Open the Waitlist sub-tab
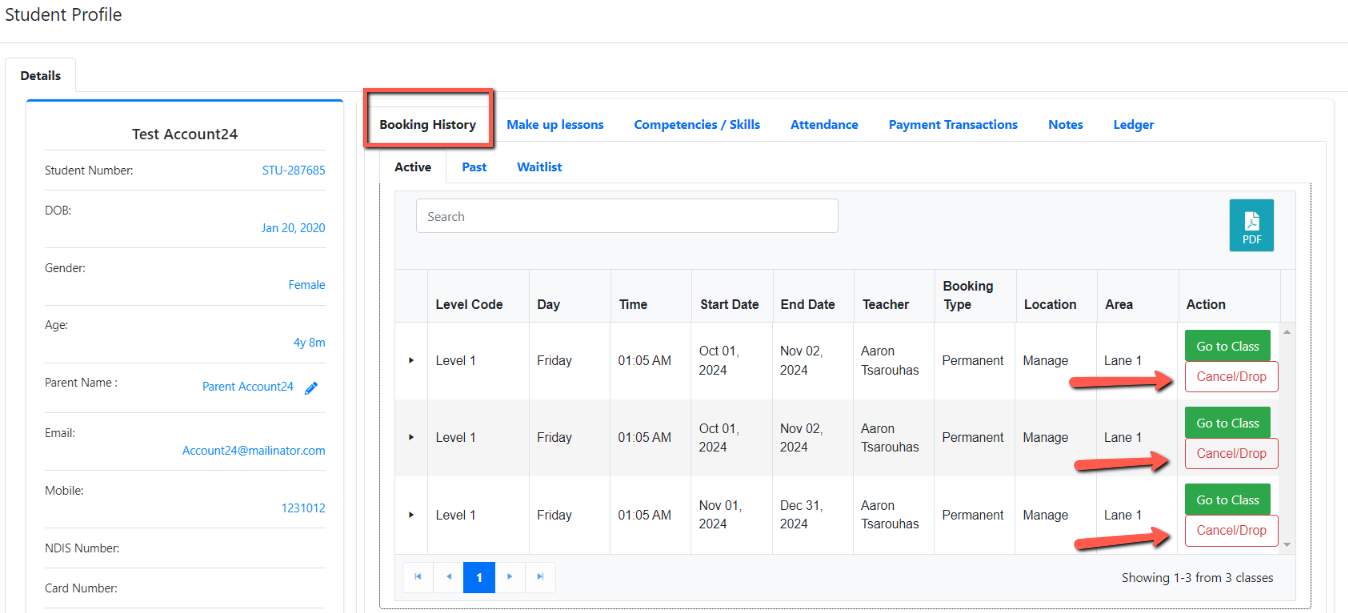The image size is (1348, 613). tap(539, 167)
